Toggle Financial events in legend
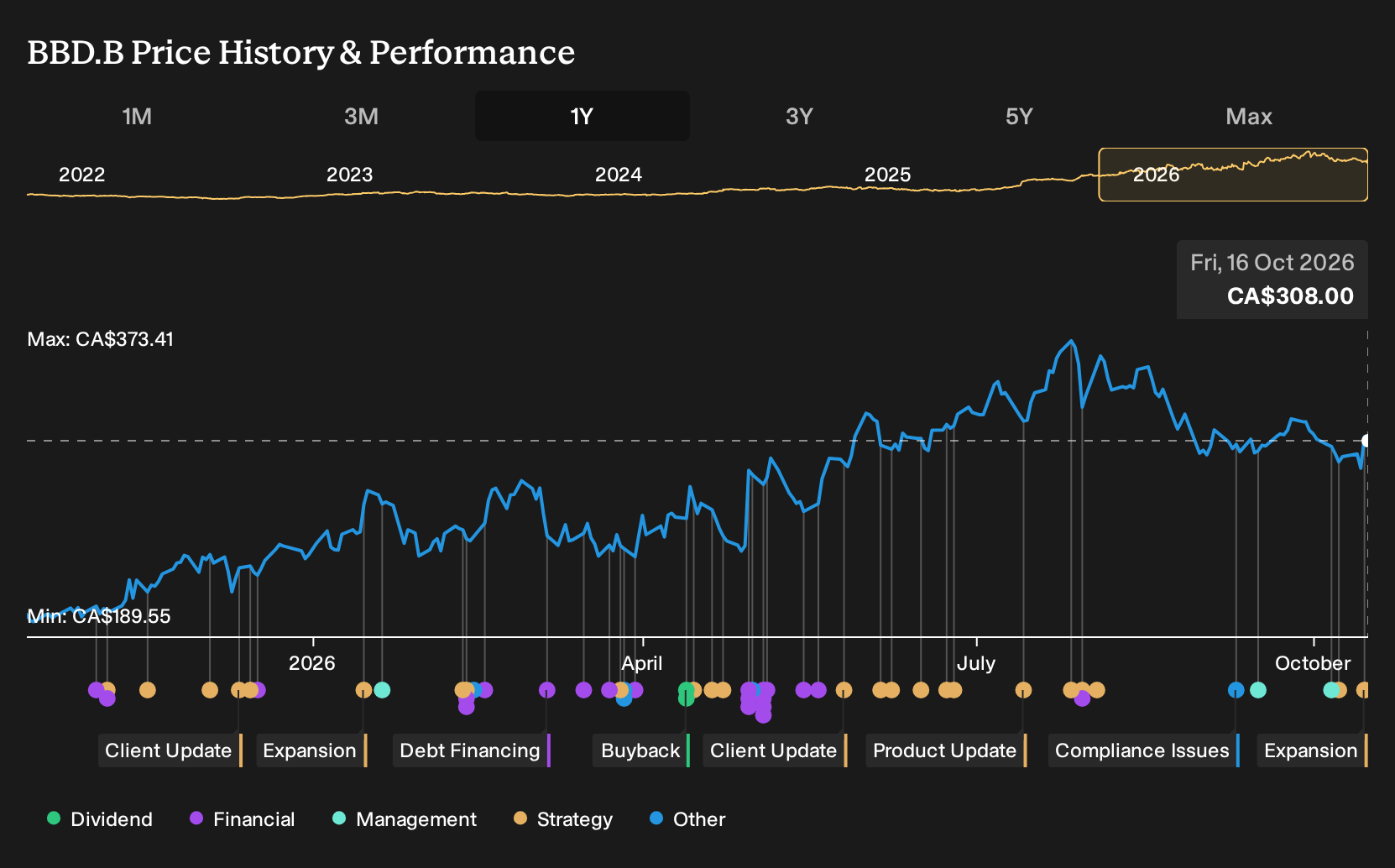The image size is (1395, 868). click(243, 819)
